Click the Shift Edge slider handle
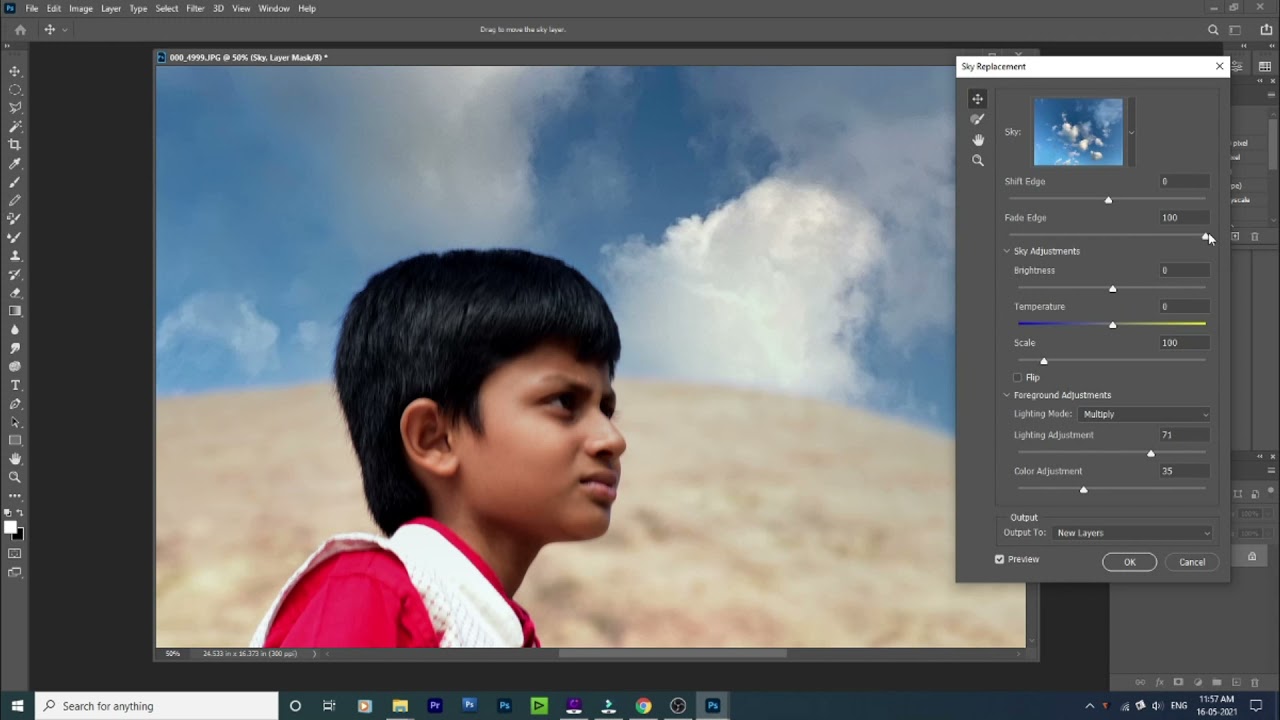 (1108, 200)
